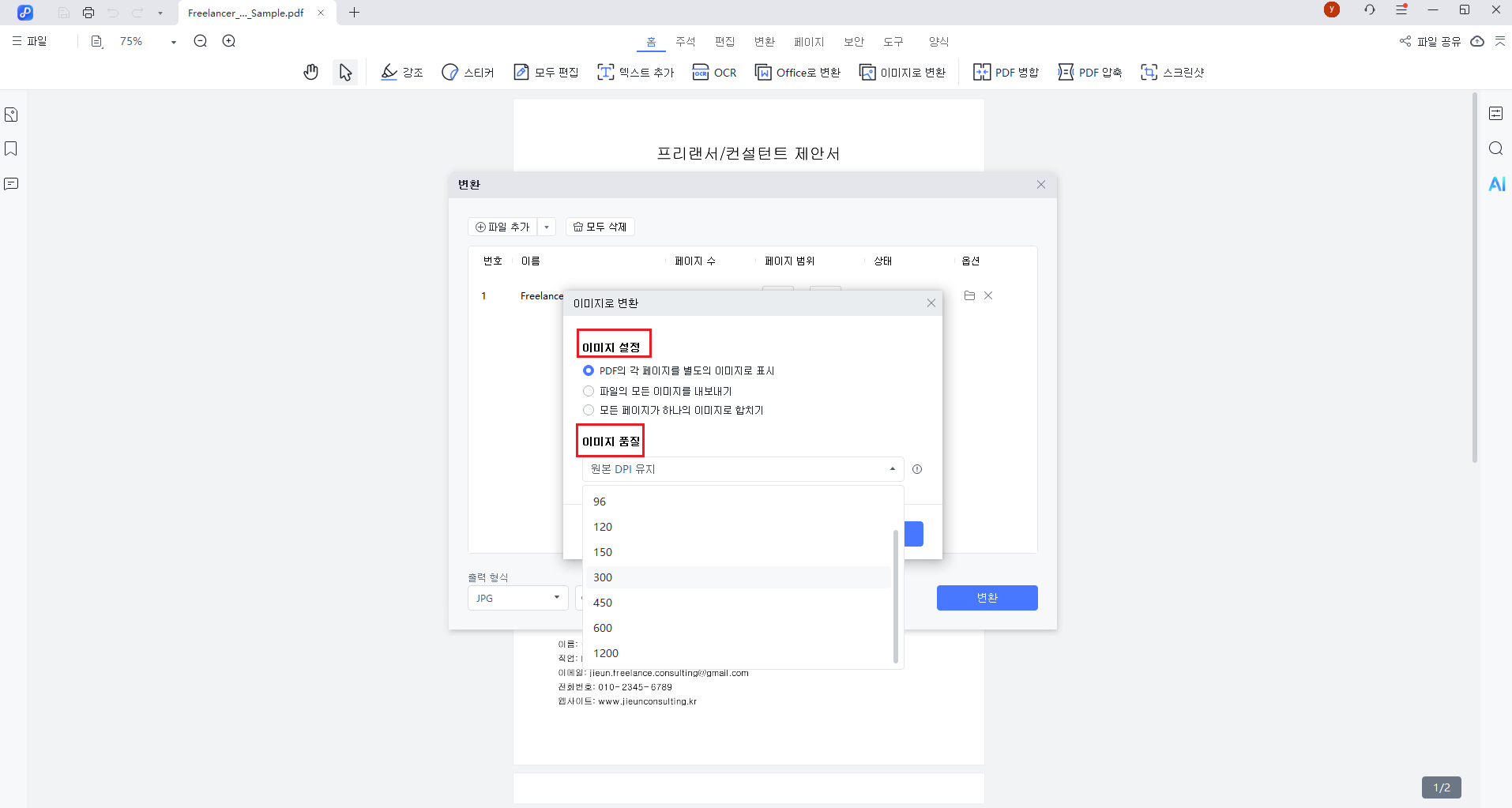
Task: Click the 텍스트 추가 text tool
Action: [x=635, y=72]
